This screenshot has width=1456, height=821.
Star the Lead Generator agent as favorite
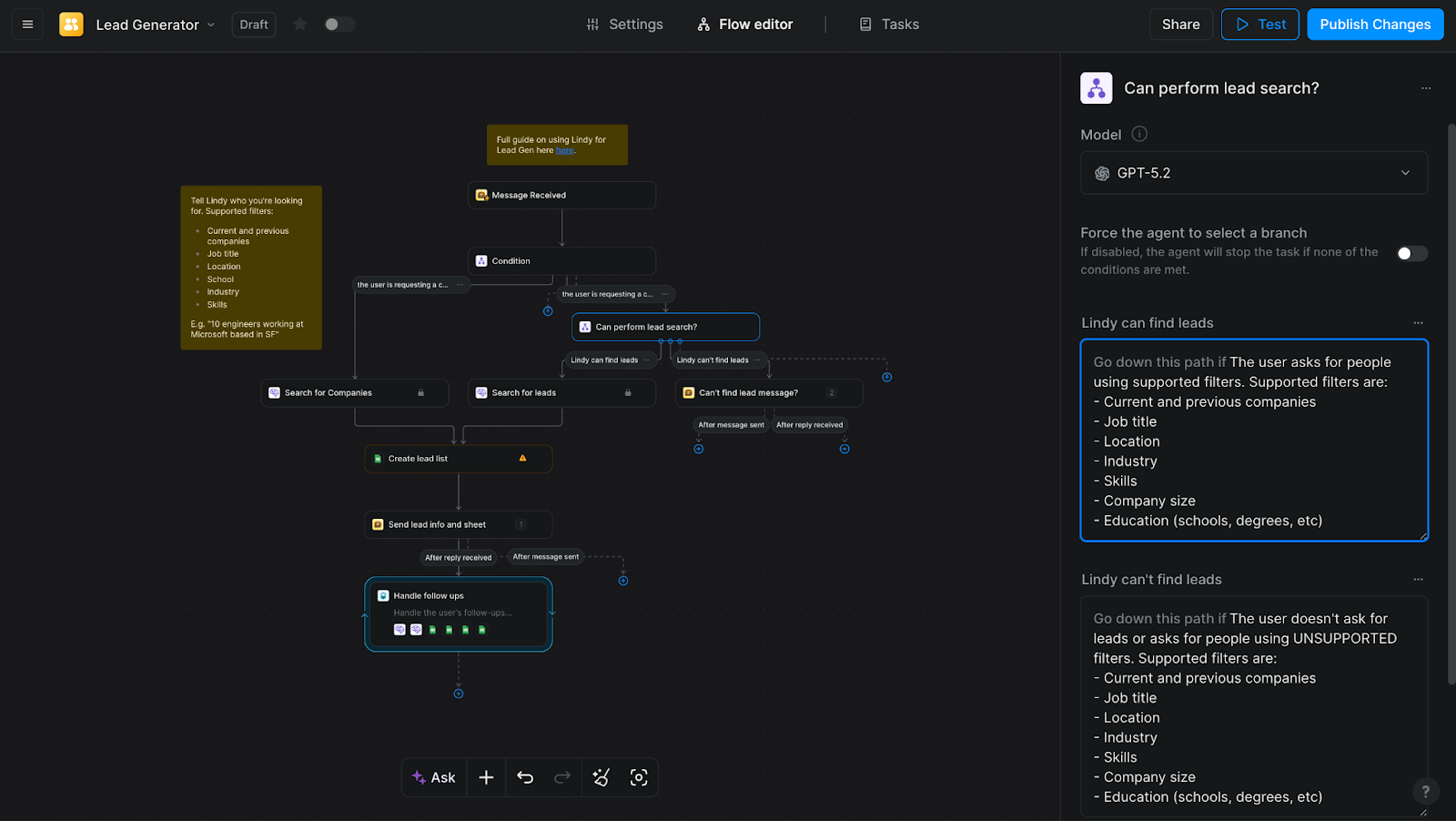299,25
